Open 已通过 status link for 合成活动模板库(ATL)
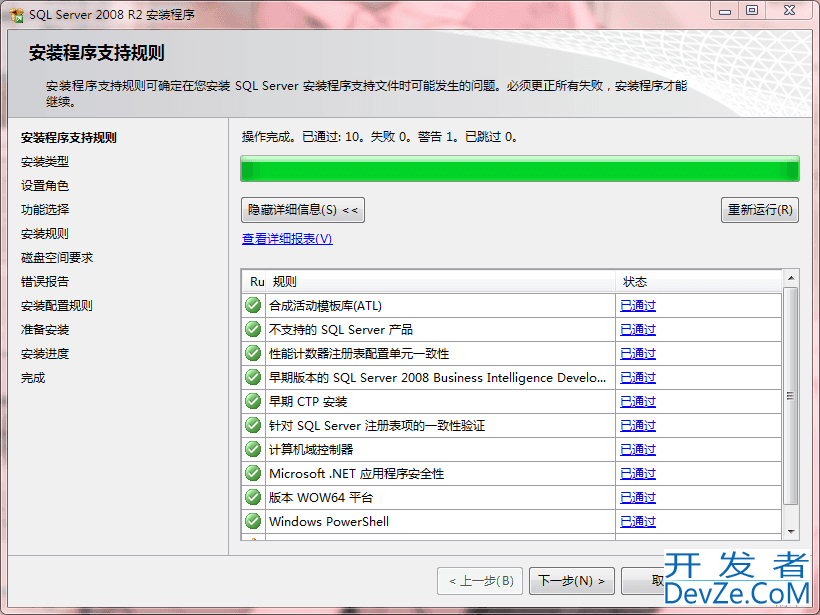The width and height of the screenshot is (820, 615). tap(637, 305)
